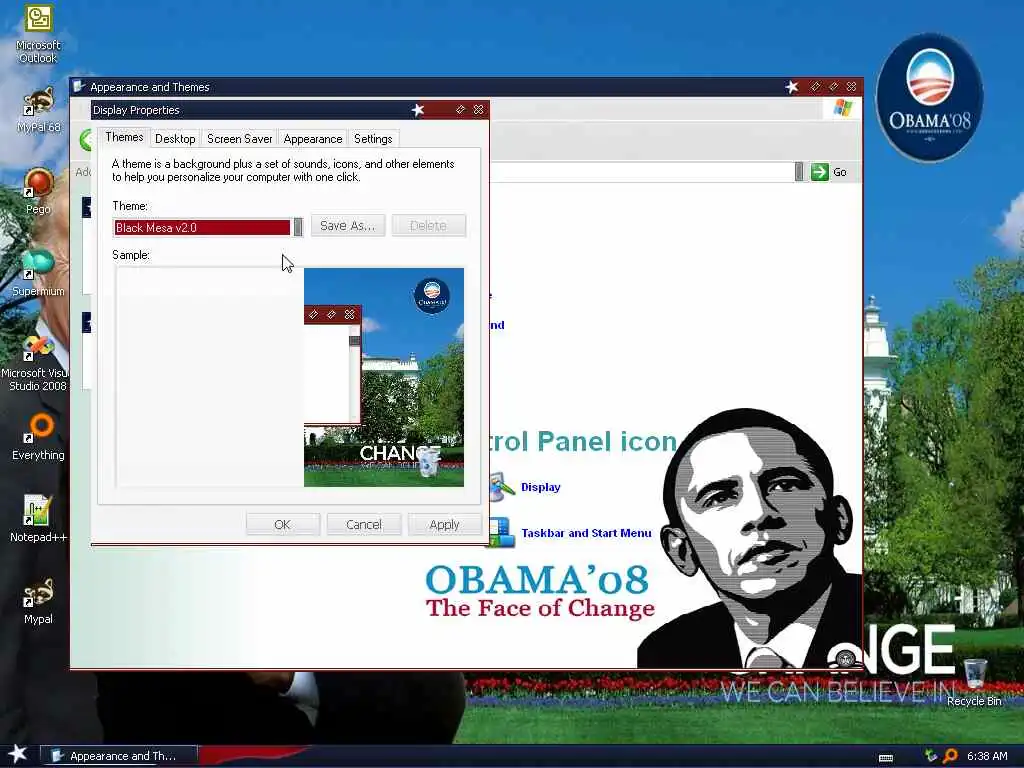The width and height of the screenshot is (1024, 768).
Task: Open the Taskbar and Start Menu link
Action: pos(586,533)
